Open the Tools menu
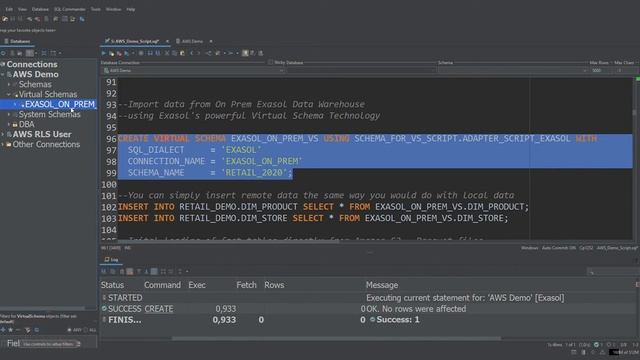The height and width of the screenshot is (360, 640). point(96,9)
